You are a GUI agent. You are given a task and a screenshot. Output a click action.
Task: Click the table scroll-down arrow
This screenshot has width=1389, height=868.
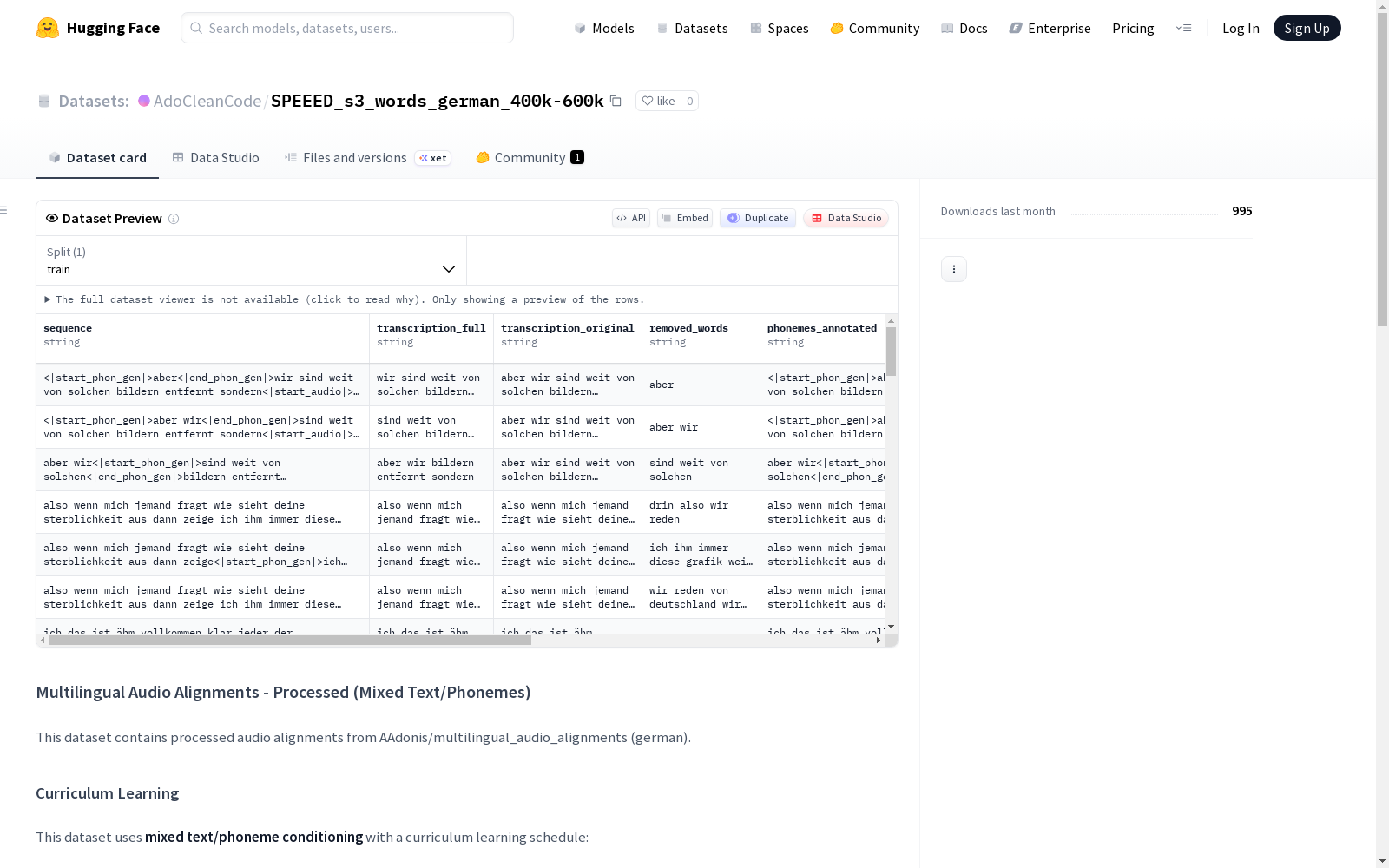[x=891, y=627]
